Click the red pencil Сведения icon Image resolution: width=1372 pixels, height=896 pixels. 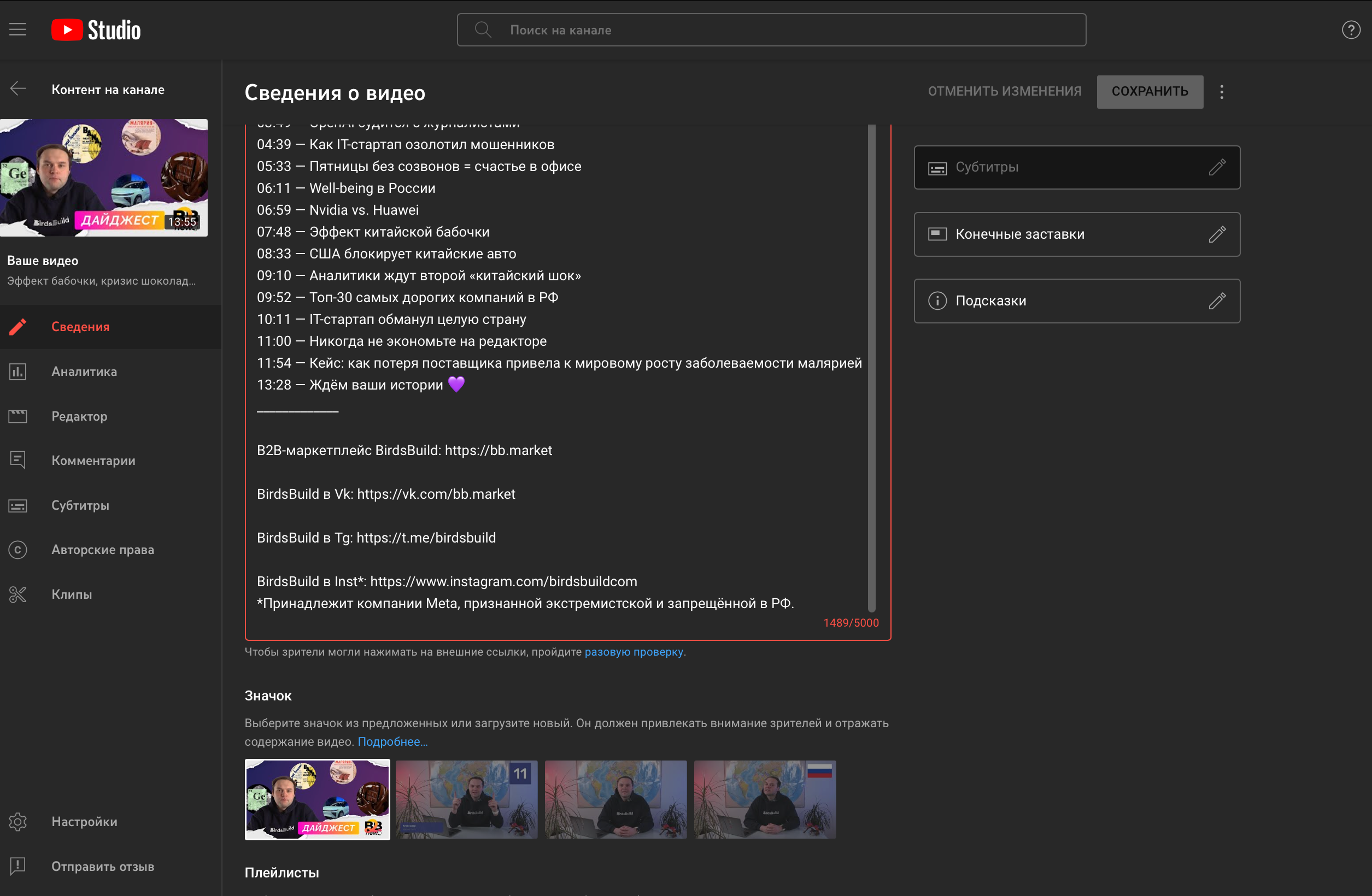pyautogui.click(x=18, y=327)
